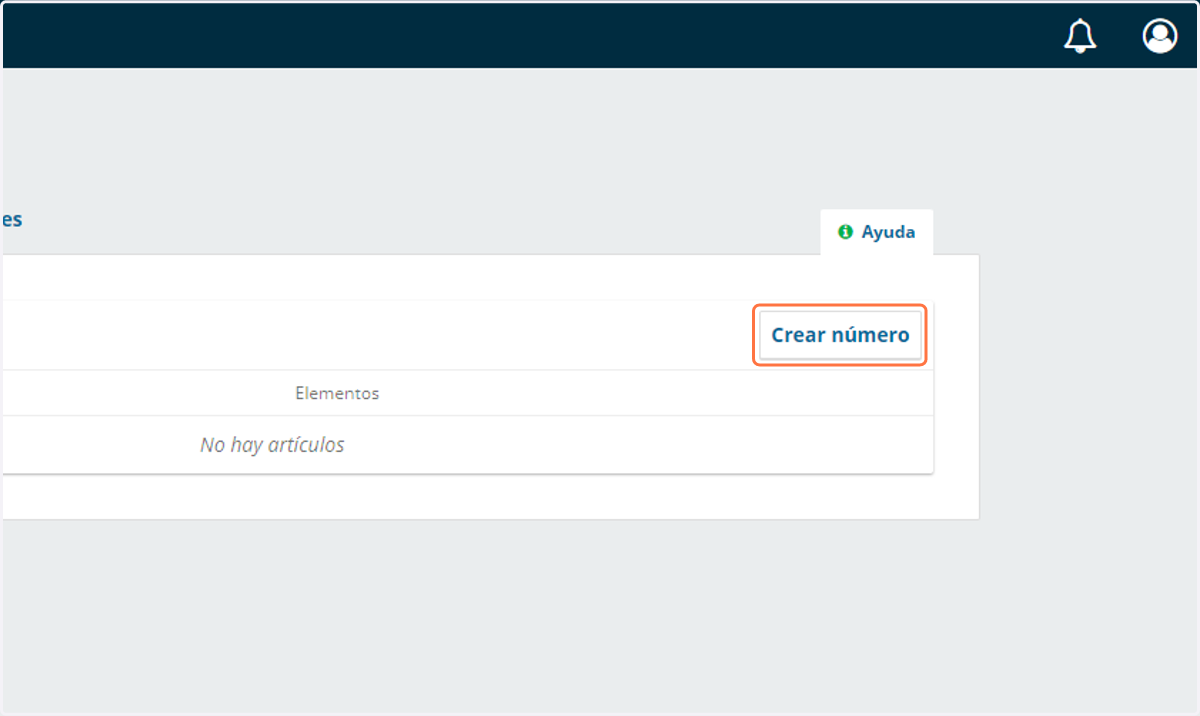Open the Ayuda help tab
The width and height of the screenshot is (1200, 716).
877,232
